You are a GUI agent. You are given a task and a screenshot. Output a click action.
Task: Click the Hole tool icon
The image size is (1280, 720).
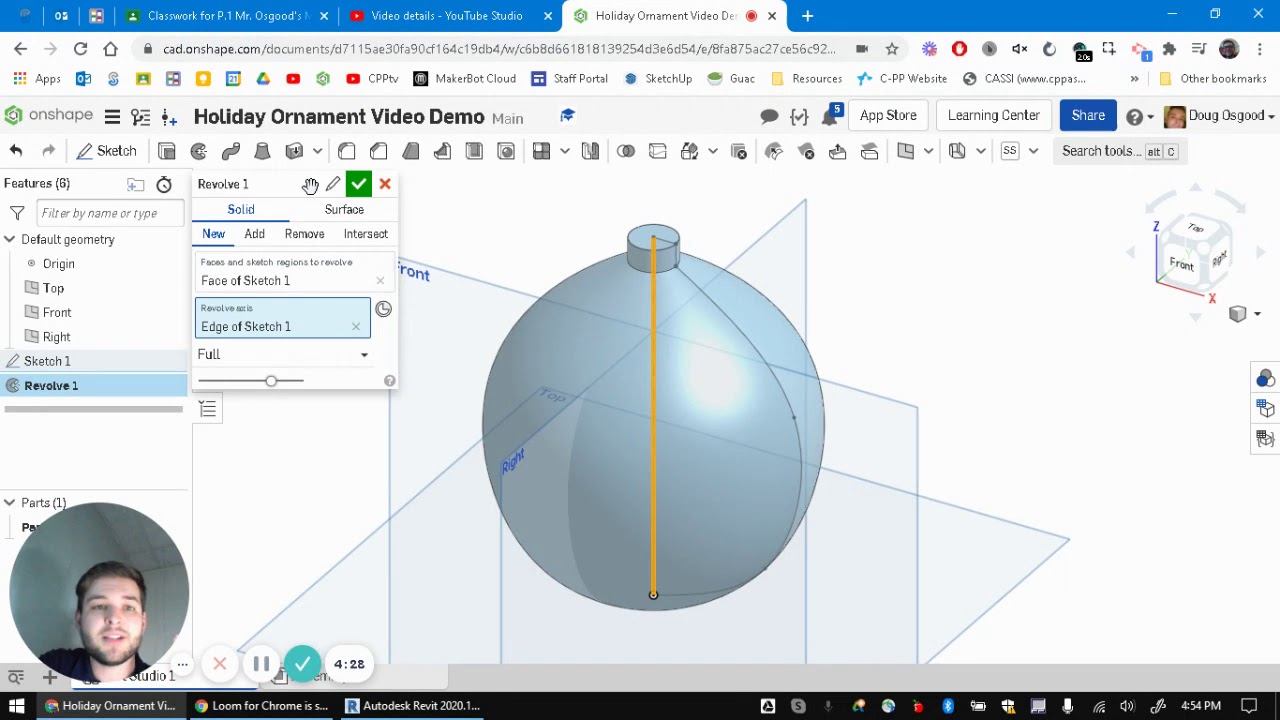point(506,151)
